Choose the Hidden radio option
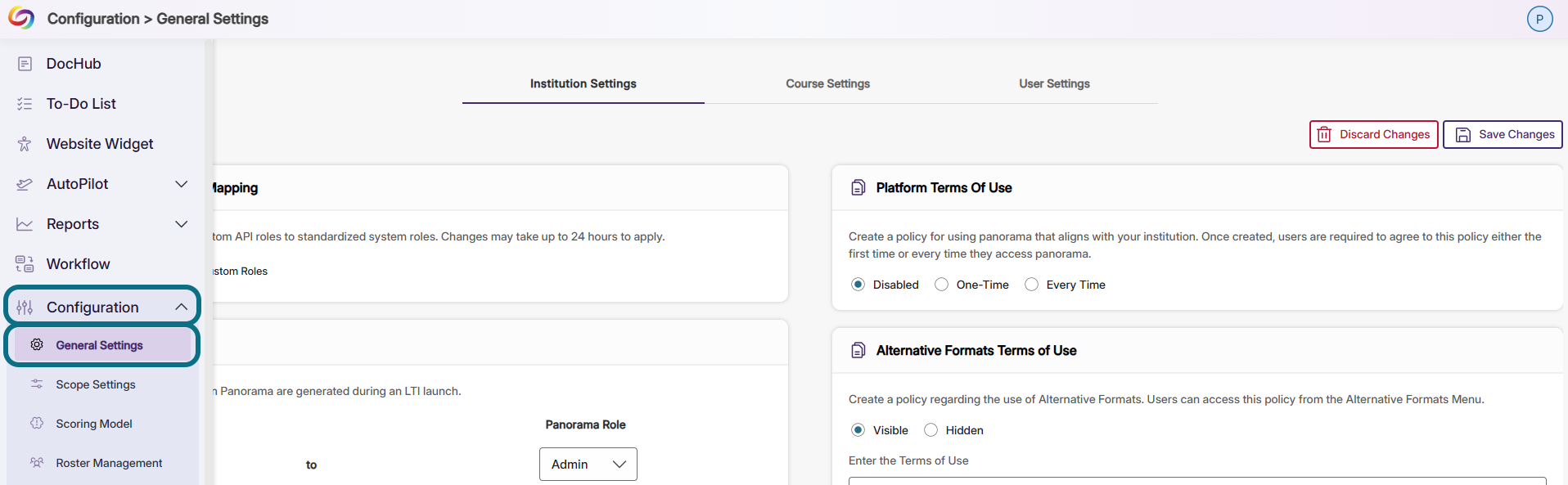Image resolution: width=1568 pixels, height=485 pixels. [930, 430]
